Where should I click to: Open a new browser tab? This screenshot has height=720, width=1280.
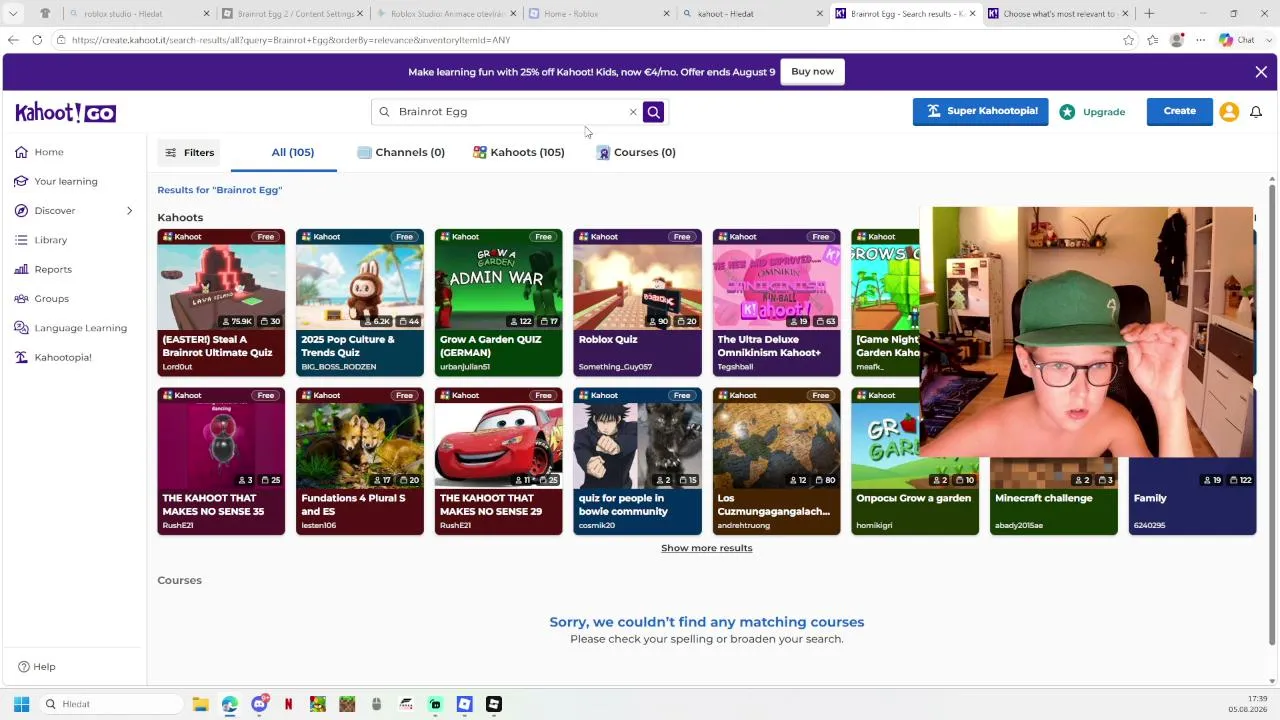pos(1149,14)
